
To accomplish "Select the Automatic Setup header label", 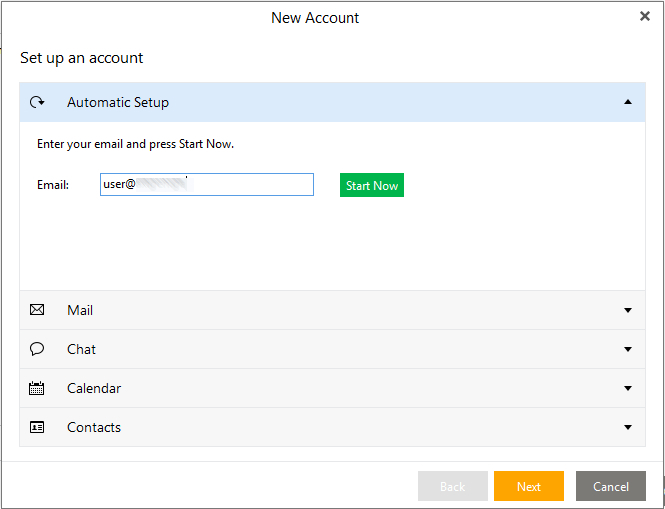I will point(117,102).
